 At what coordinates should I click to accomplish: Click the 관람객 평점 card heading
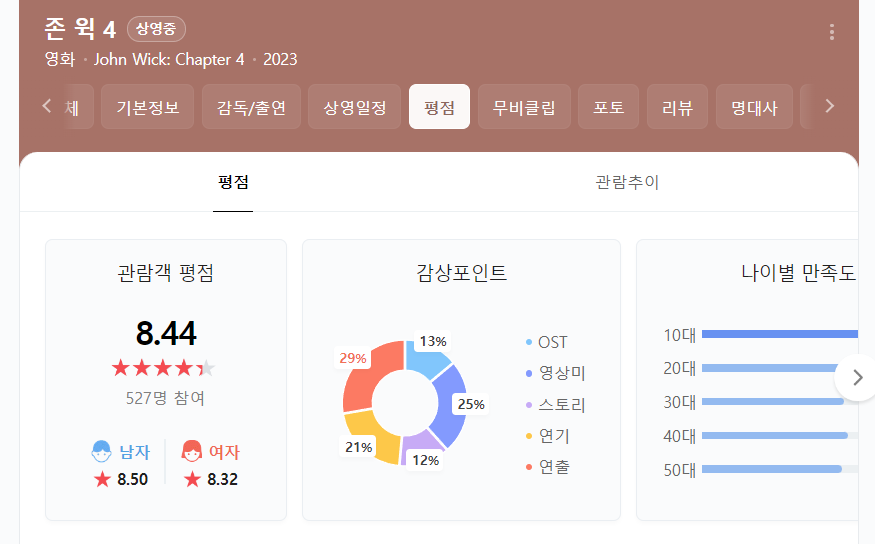click(x=165, y=273)
